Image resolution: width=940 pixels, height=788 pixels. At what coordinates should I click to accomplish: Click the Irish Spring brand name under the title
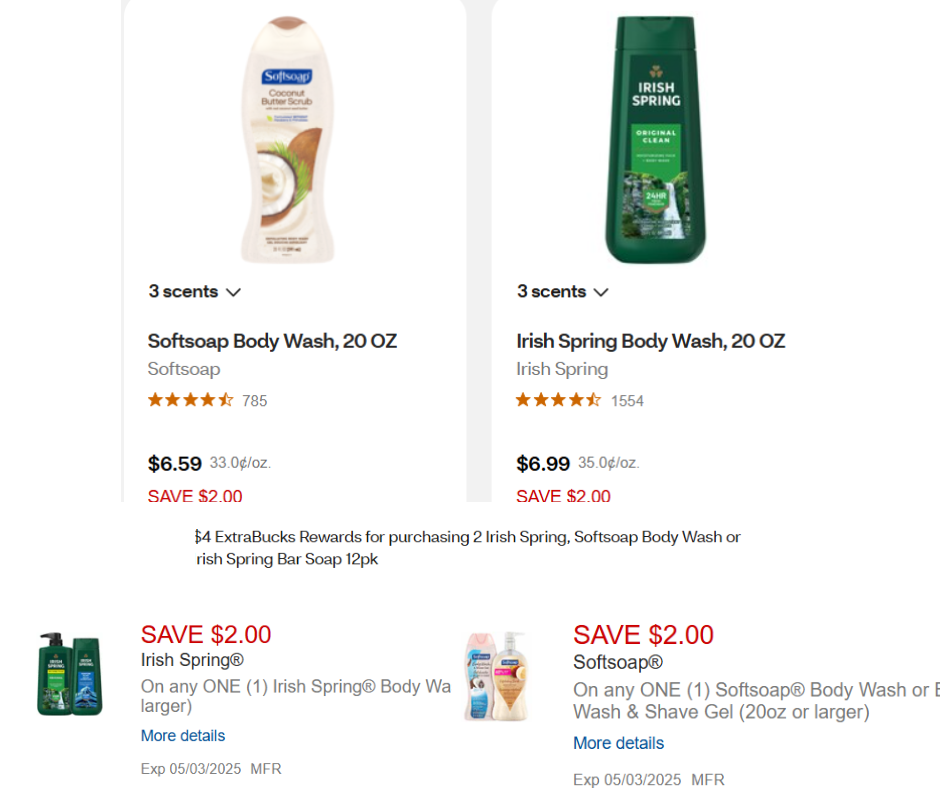(x=562, y=369)
